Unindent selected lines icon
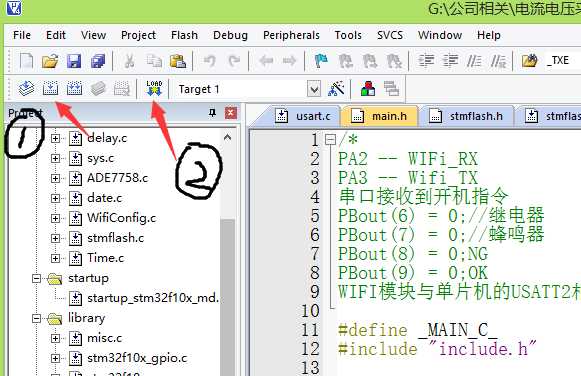 click(x=450, y=61)
